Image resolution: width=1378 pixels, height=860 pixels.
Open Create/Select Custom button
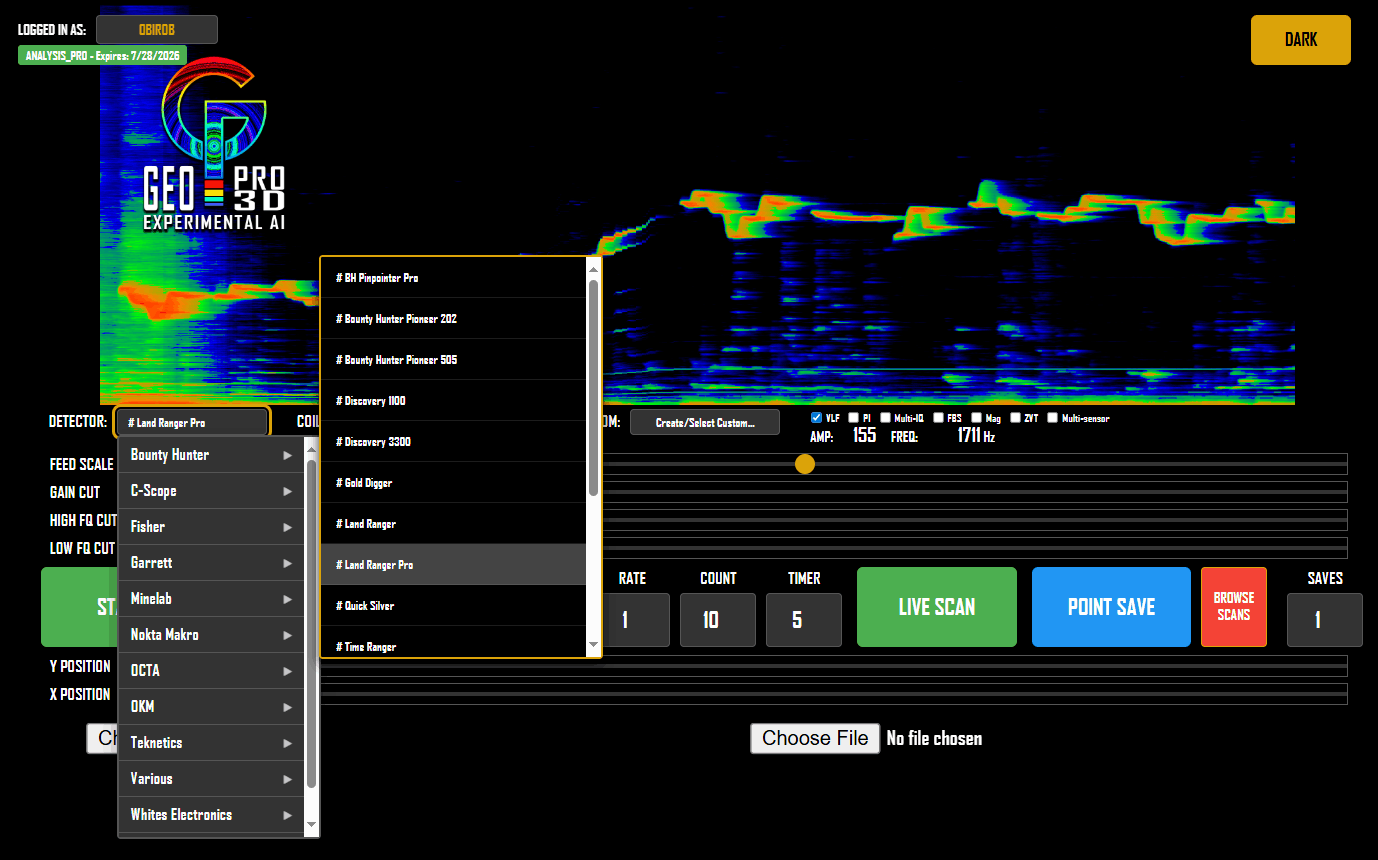[705, 422]
